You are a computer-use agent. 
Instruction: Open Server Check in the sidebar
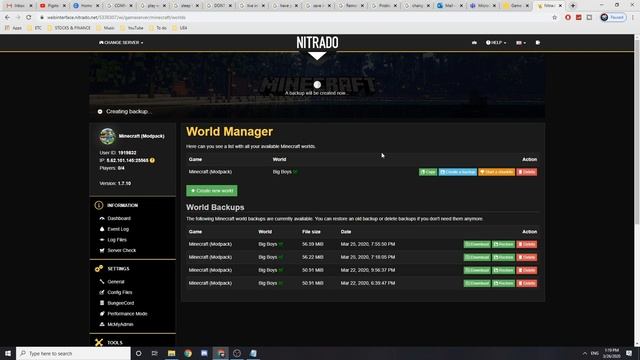[x=122, y=250]
